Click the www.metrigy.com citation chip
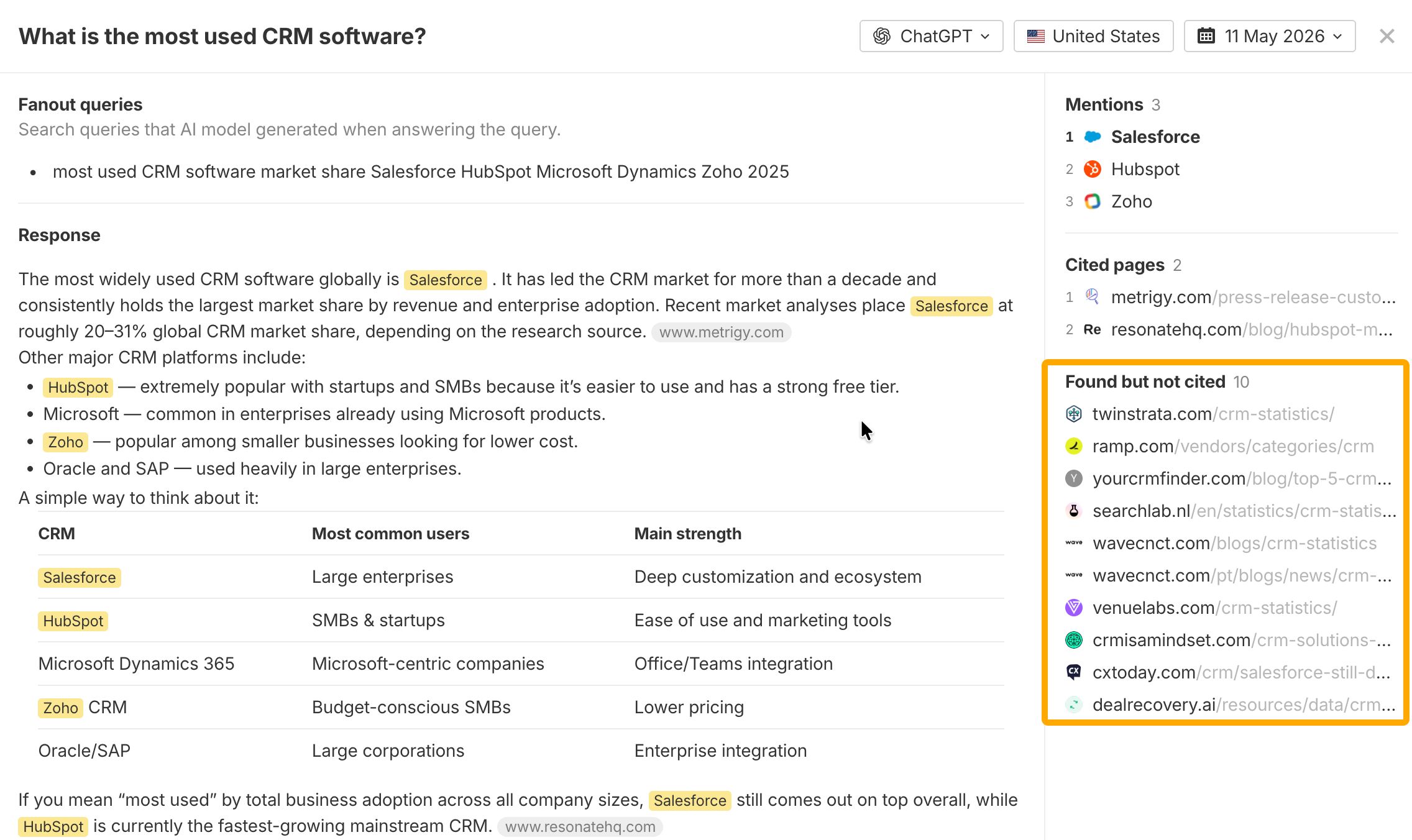Screen dimensions: 1412x840 point(721,332)
